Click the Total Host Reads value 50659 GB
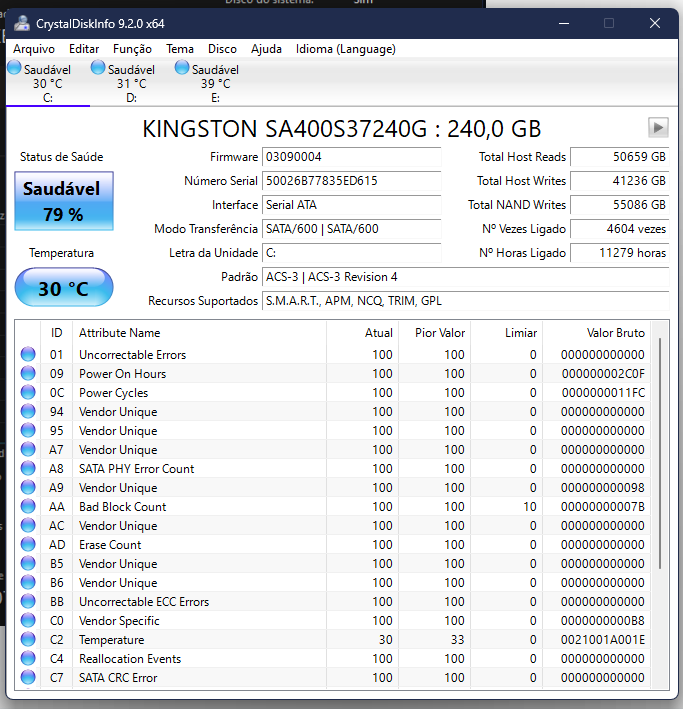Screen dimensions: 683x709 click(x=620, y=157)
